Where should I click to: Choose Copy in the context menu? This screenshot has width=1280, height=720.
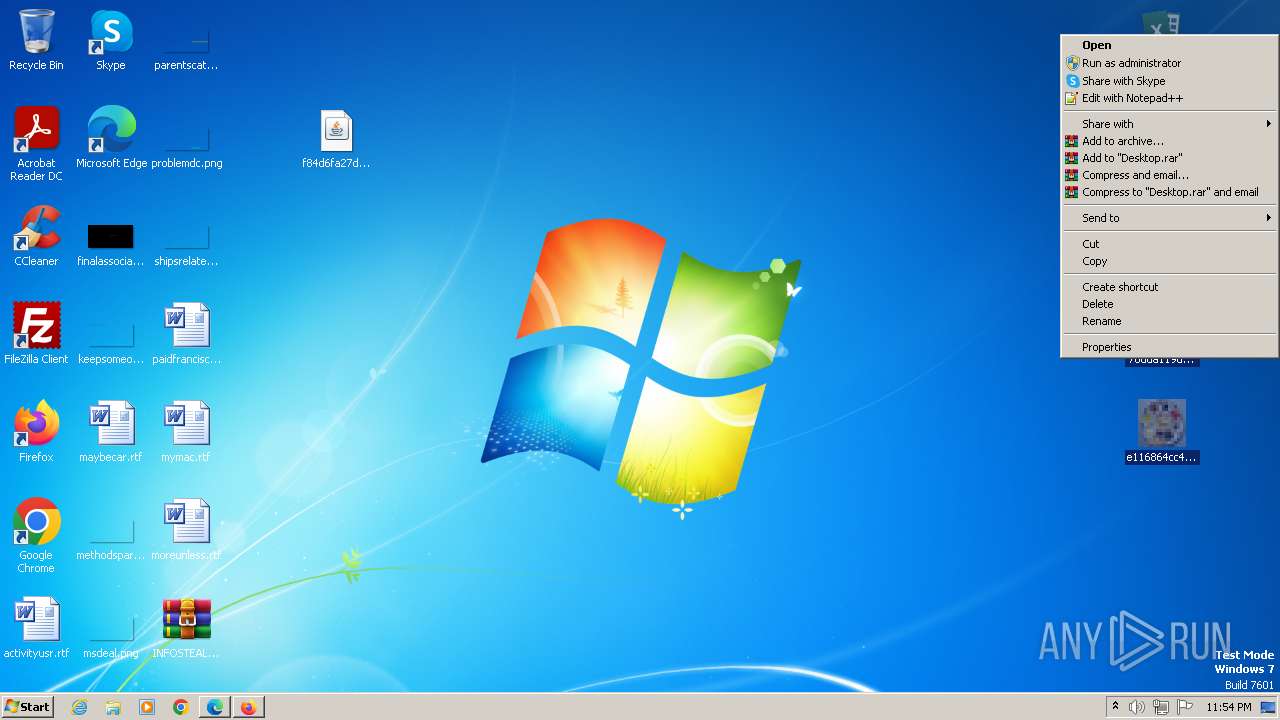point(1169,261)
